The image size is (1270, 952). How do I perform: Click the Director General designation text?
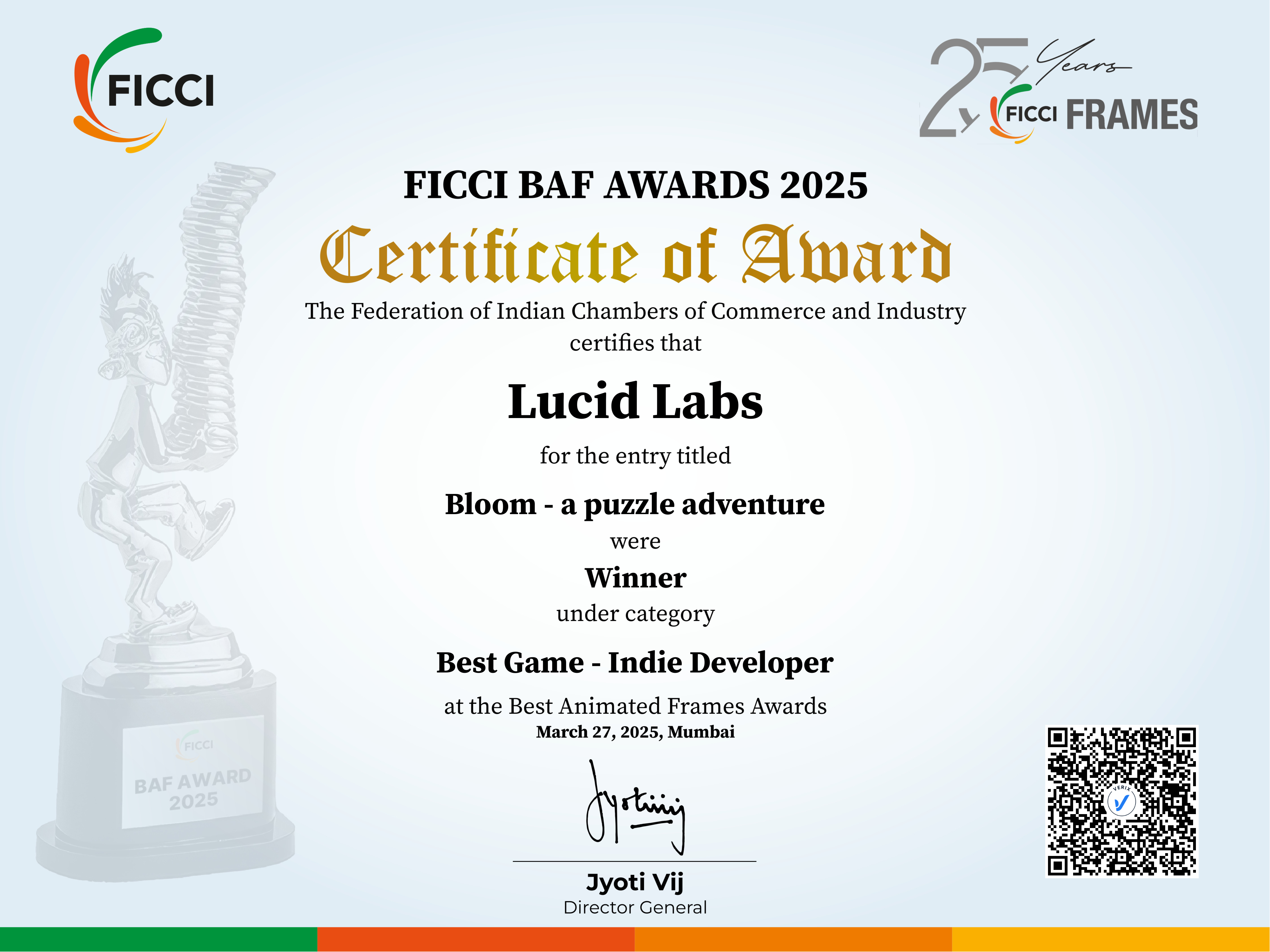(635, 907)
